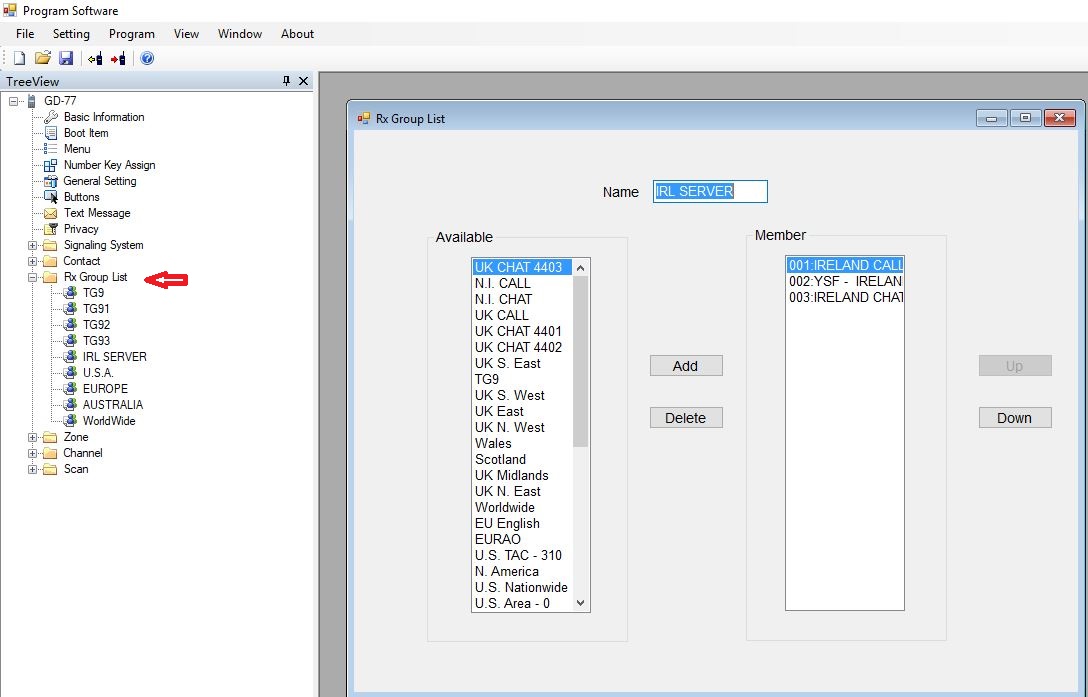1088x697 pixels.
Task: Click the Number Key Assign icon
Action: pos(51,165)
